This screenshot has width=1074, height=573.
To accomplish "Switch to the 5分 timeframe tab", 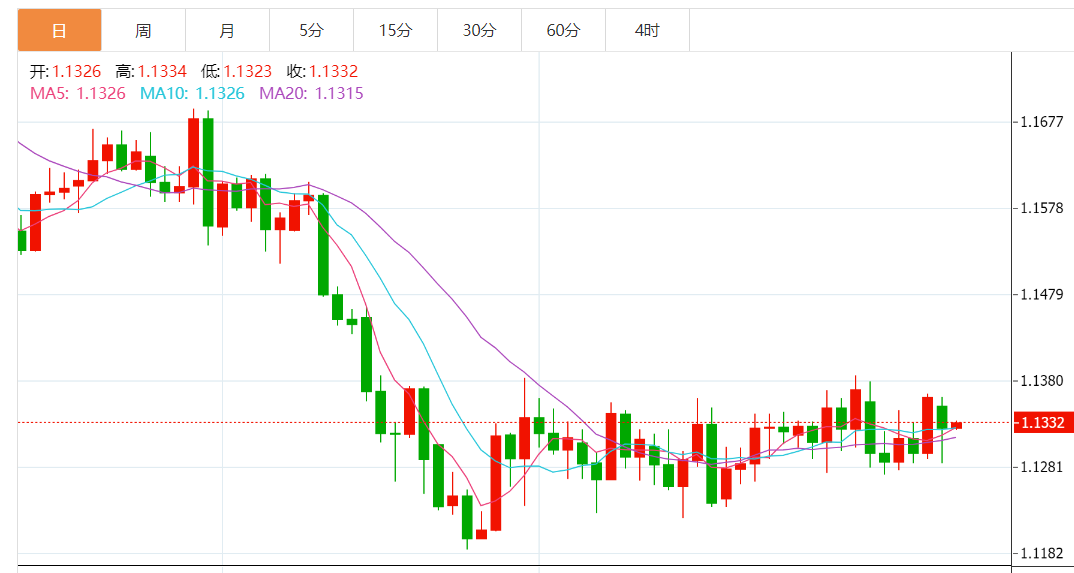I will 311,31.
